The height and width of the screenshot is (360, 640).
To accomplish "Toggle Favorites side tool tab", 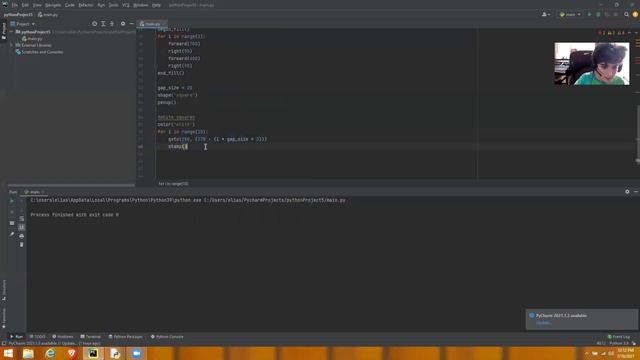I will point(4,318).
